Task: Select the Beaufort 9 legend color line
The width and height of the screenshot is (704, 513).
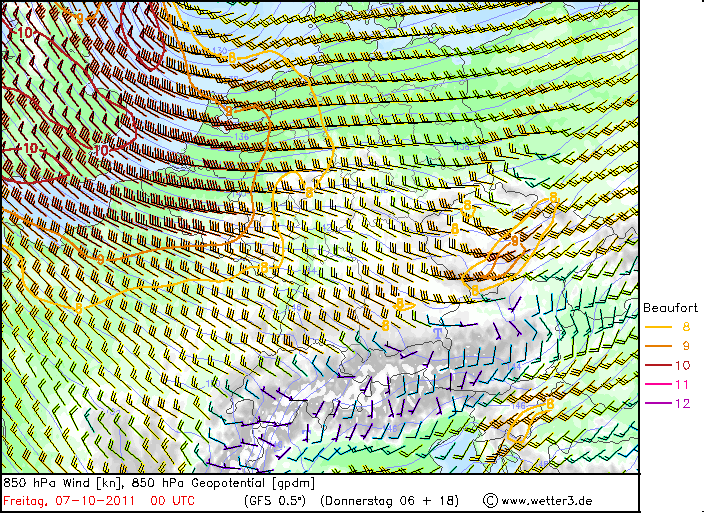Action: (x=659, y=346)
